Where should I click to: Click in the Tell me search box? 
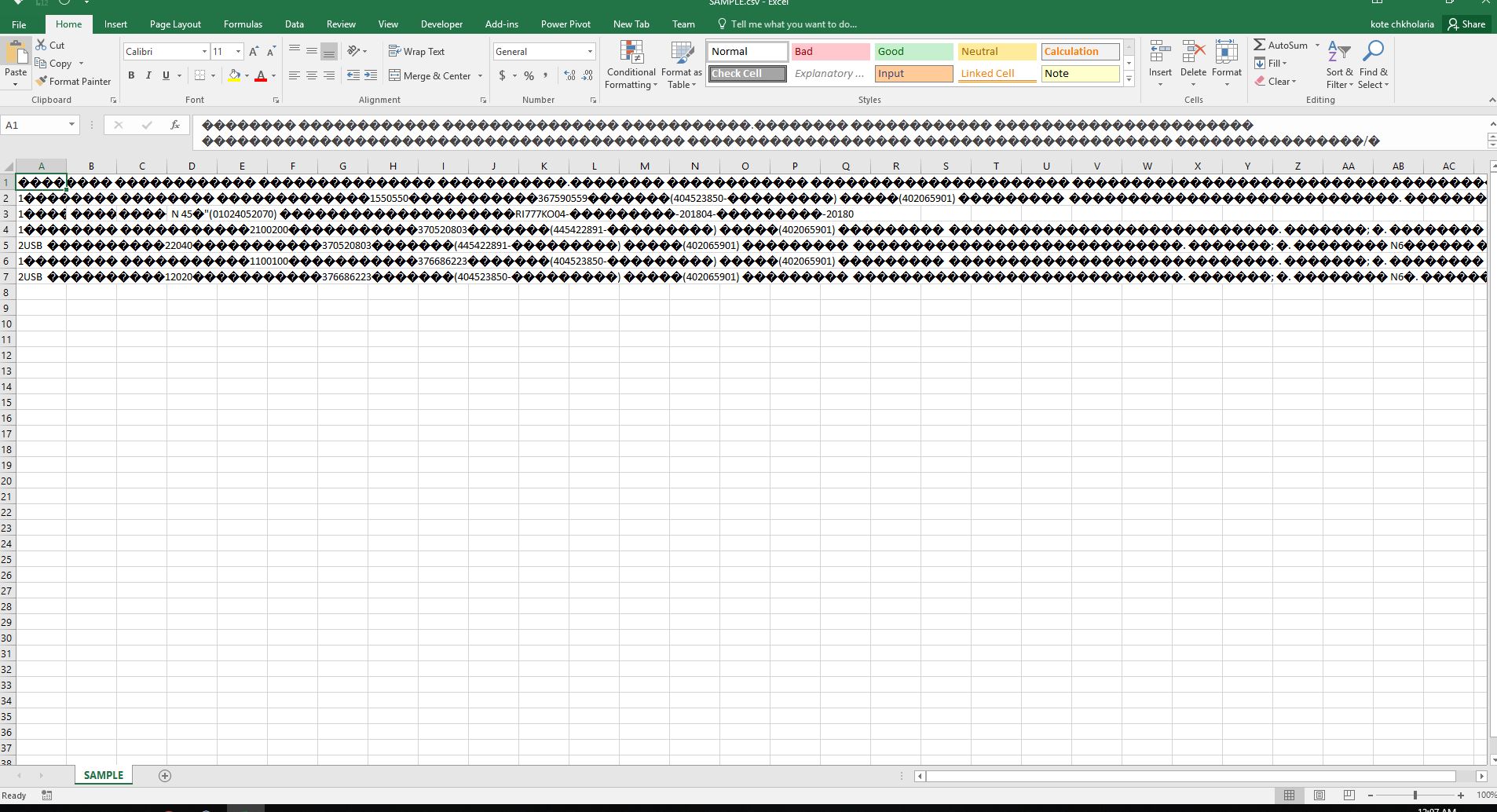pyautogui.click(x=793, y=24)
